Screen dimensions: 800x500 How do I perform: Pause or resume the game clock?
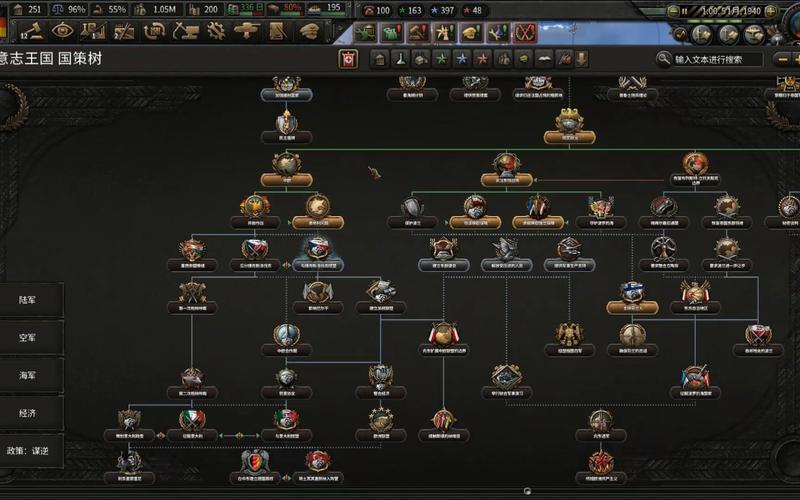tap(685, 11)
